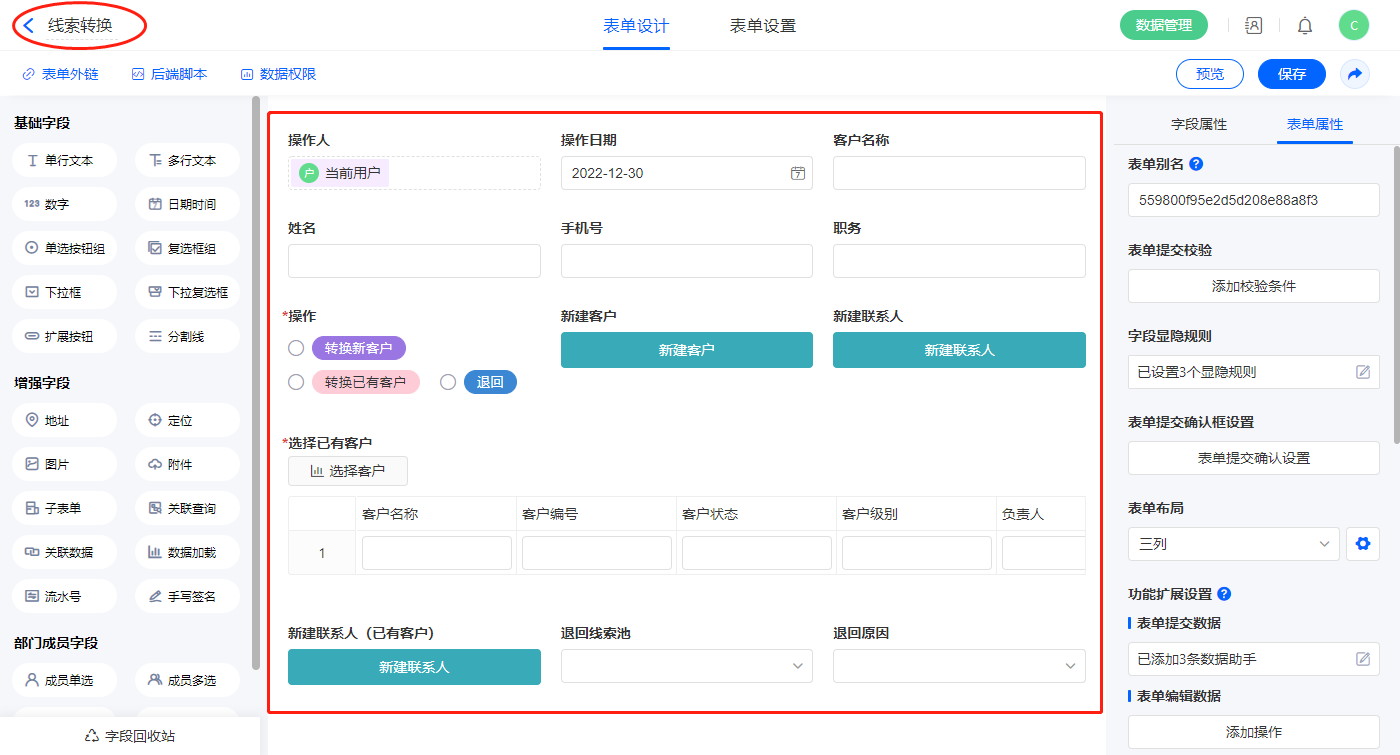The height and width of the screenshot is (755, 1400).
Task: Click the 客户名称 input field
Action: pyautogui.click(x=958, y=173)
